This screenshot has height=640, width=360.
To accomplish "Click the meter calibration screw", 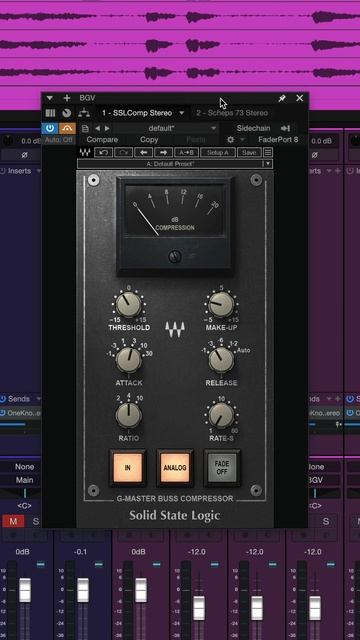I will click(x=175, y=257).
